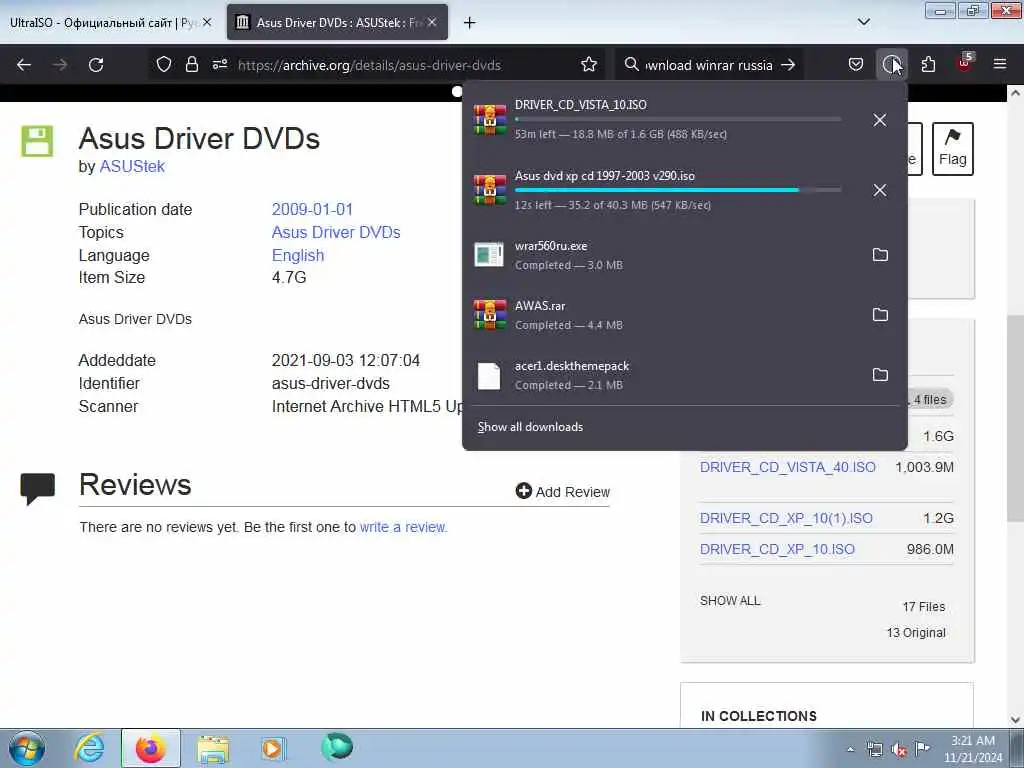Click Add Review

click(x=562, y=492)
